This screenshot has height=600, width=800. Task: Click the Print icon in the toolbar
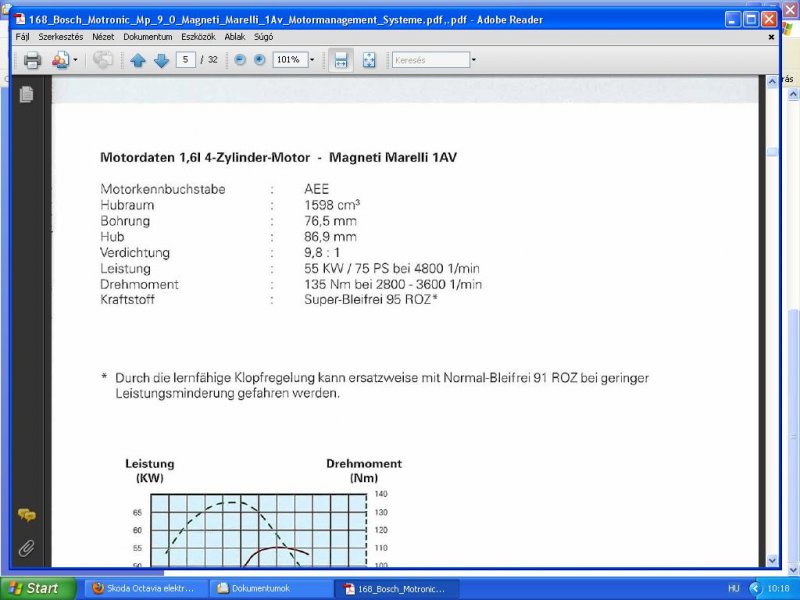click(32, 60)
